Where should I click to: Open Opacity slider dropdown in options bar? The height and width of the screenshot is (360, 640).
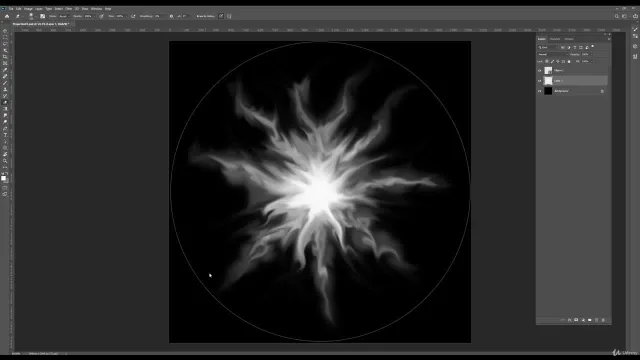(x=94, y=16)
